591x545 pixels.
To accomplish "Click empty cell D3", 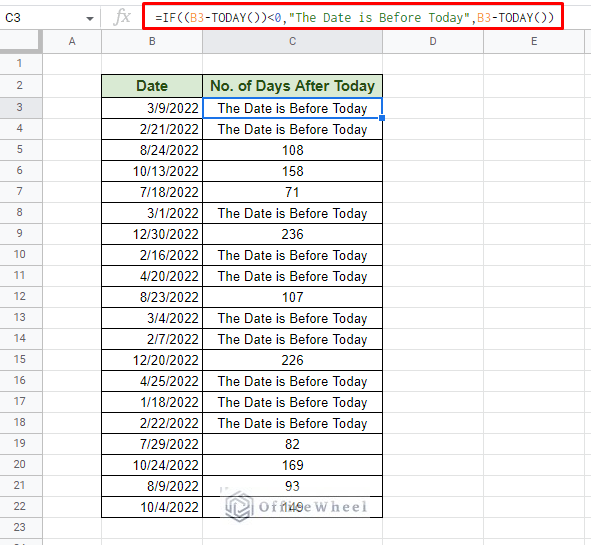I will click(433, 108).
